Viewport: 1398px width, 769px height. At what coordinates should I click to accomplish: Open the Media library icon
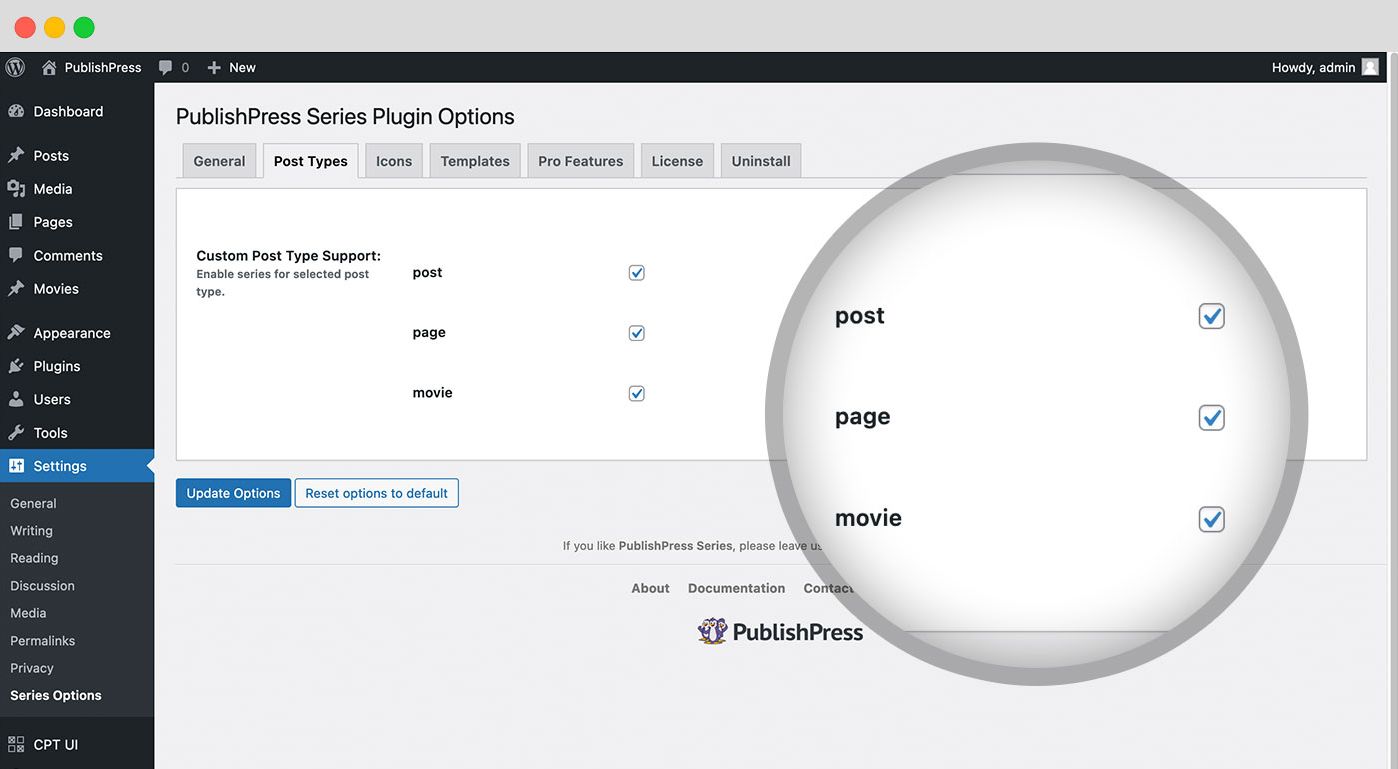coord(17,188)
